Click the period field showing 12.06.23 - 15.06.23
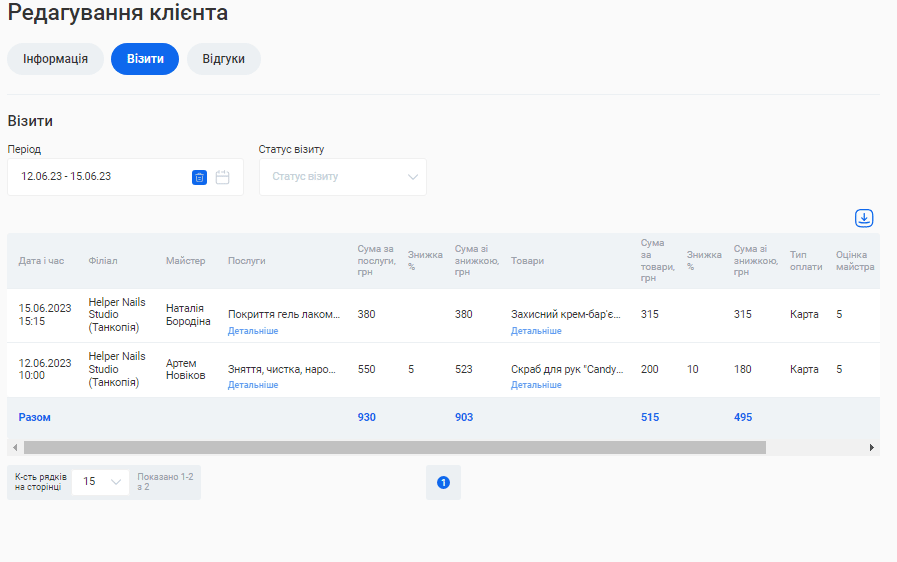The height and width of the screenshot is (562, 897). 100,177
